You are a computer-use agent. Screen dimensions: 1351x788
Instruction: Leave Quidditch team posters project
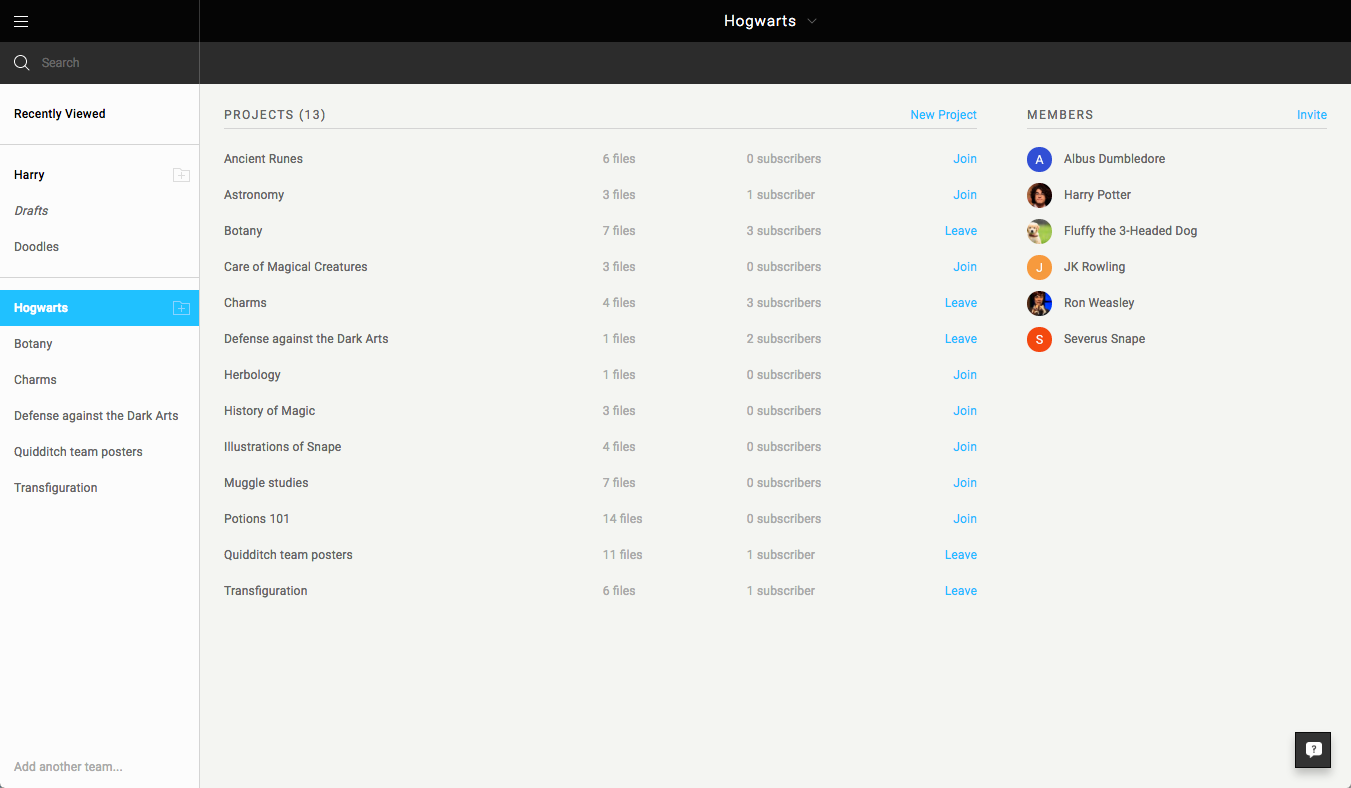click(961, 555)
